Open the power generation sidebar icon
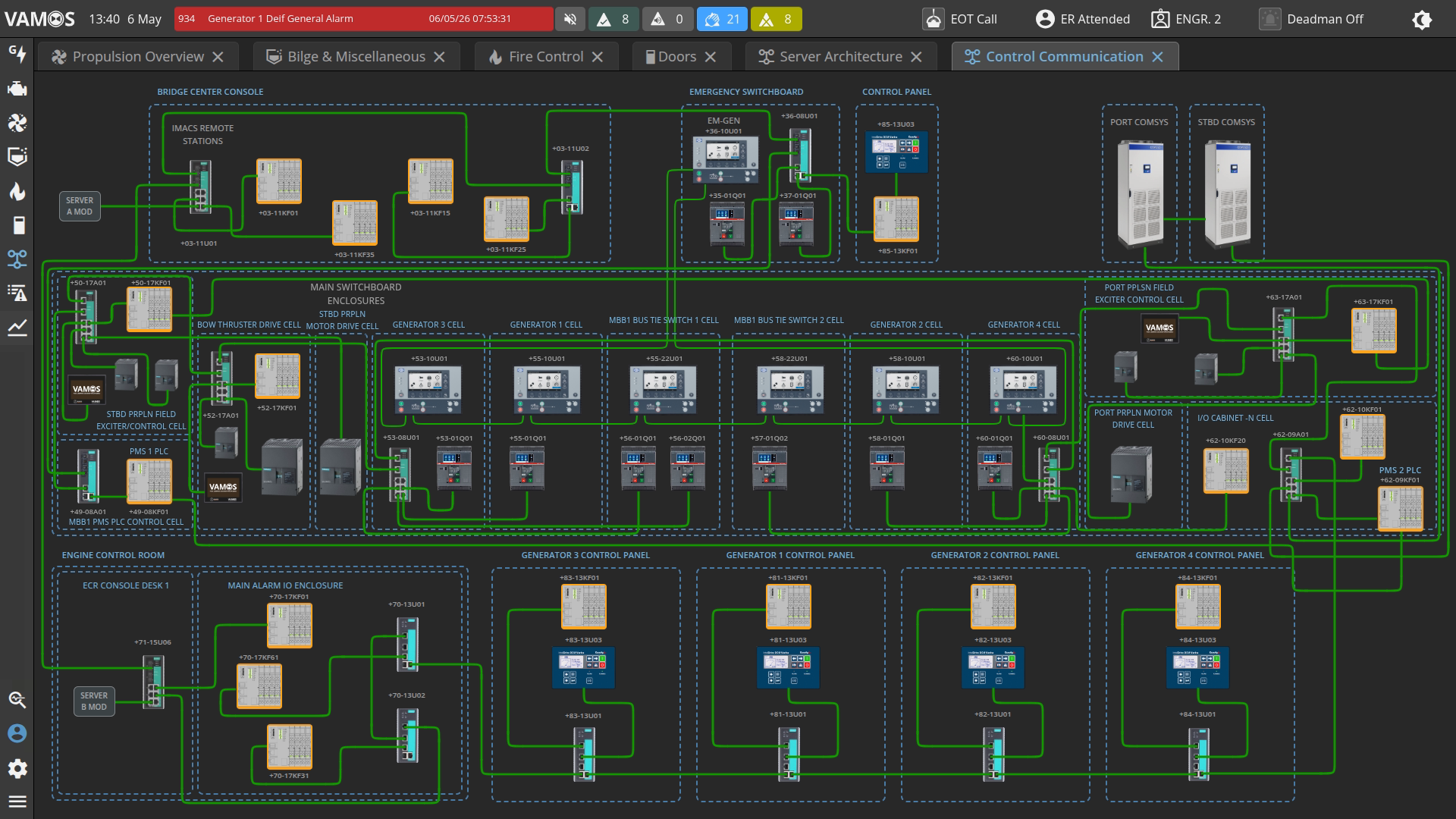 tap(17, 54)
